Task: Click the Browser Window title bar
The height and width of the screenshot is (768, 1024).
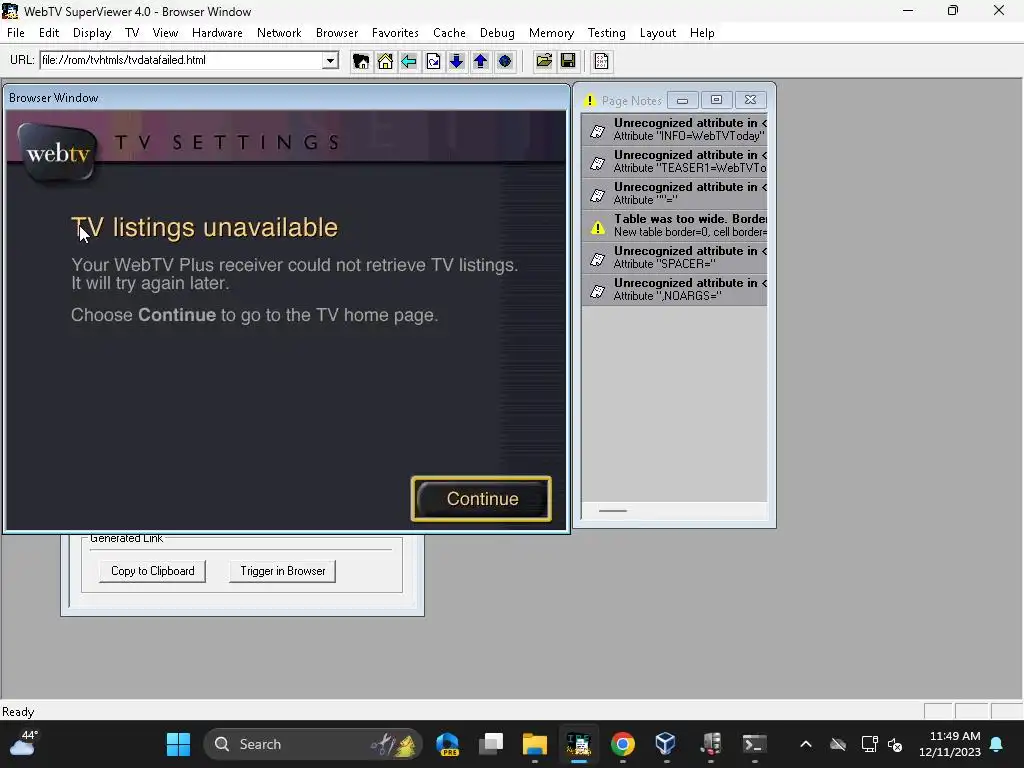Action: click(x=286, y=98)
